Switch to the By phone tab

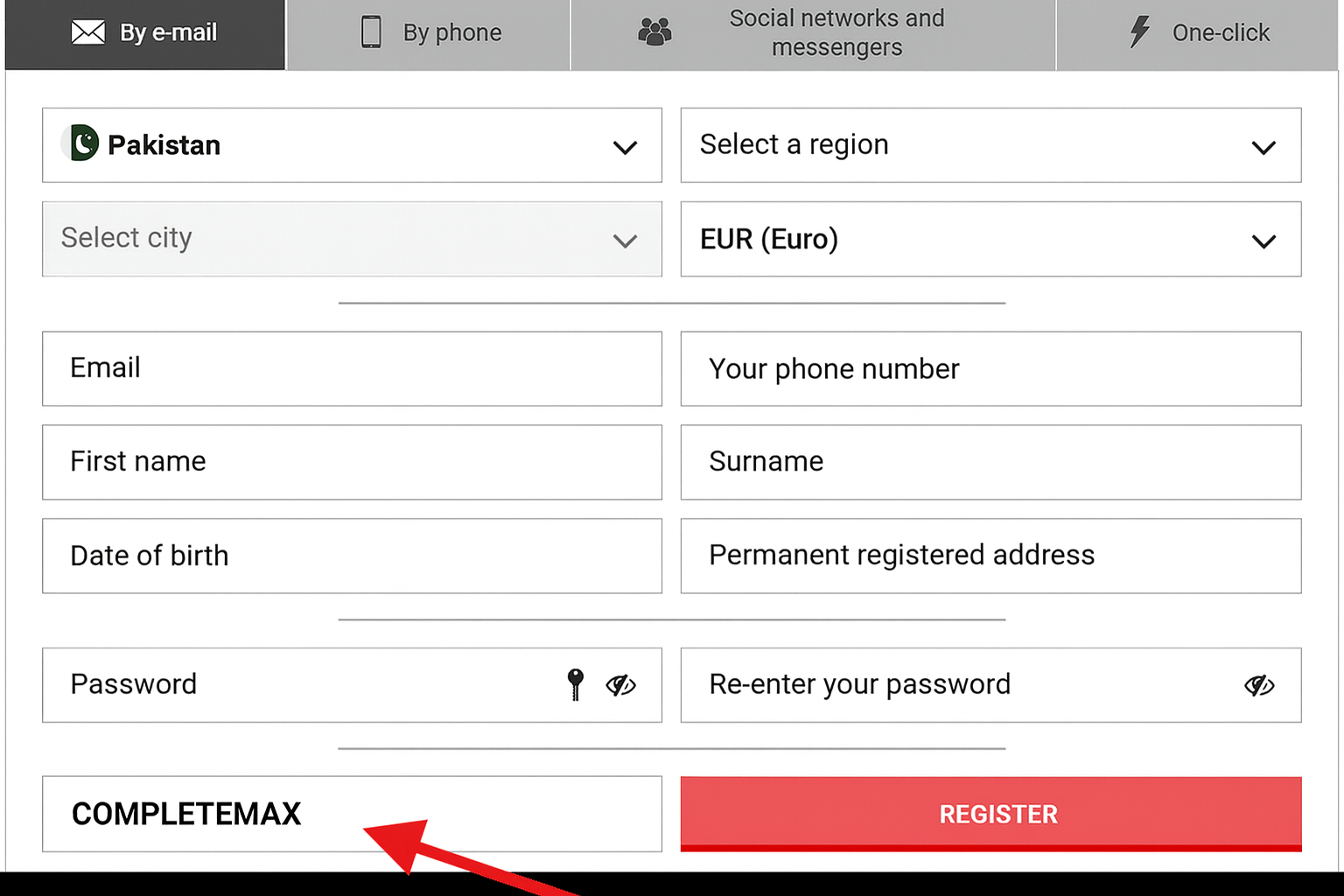pos(429,33)
